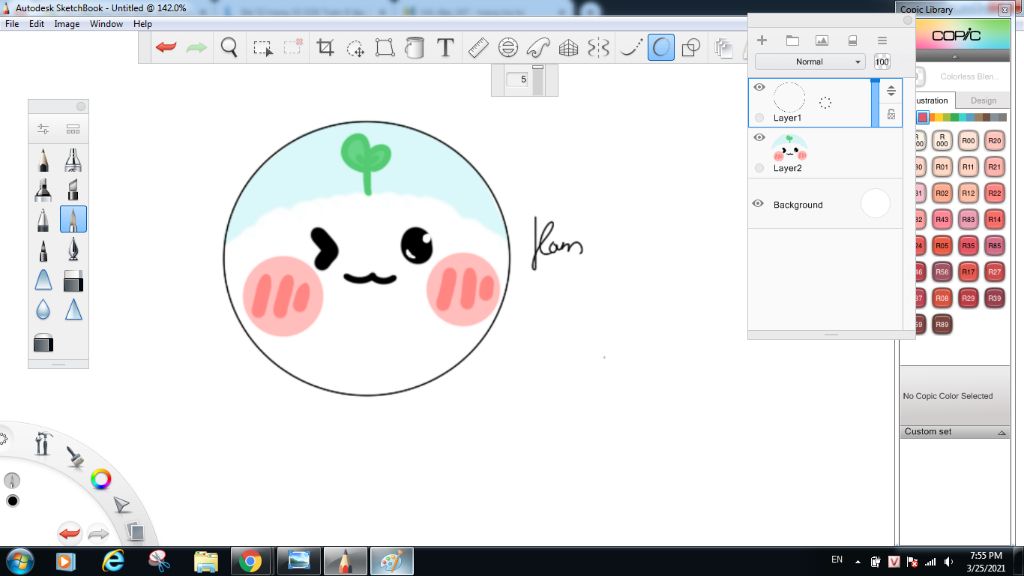
Task: Expand the Custom set section arrow
Action: (x=1002, y=432)
